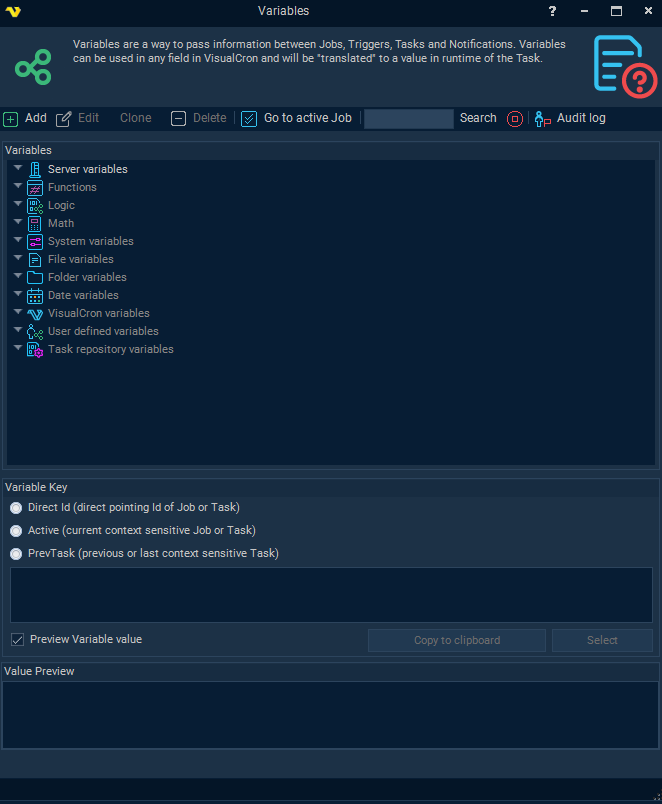Select the File variables row label
Screen dimensions: 662x804
tap(81, 259)
